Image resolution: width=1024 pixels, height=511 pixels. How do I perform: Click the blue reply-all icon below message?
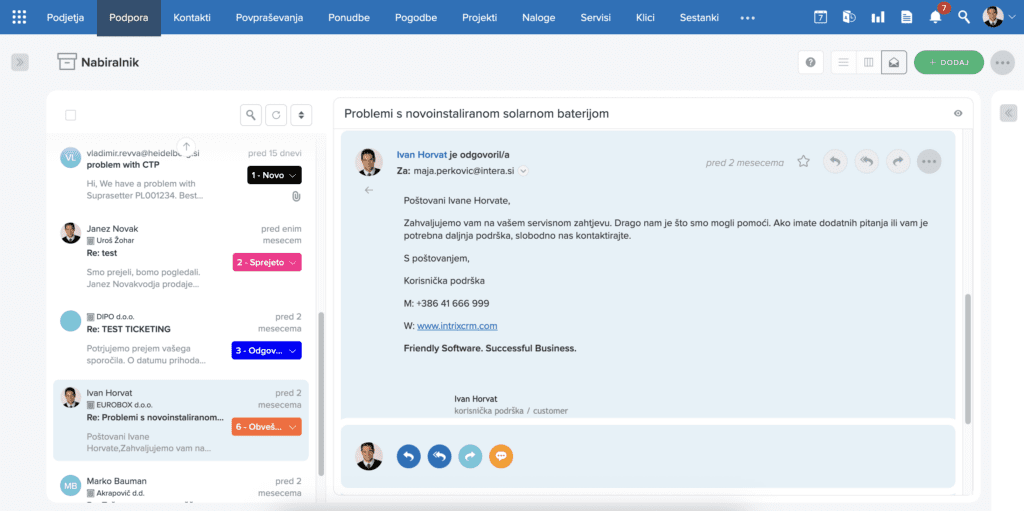click(439, 456)
